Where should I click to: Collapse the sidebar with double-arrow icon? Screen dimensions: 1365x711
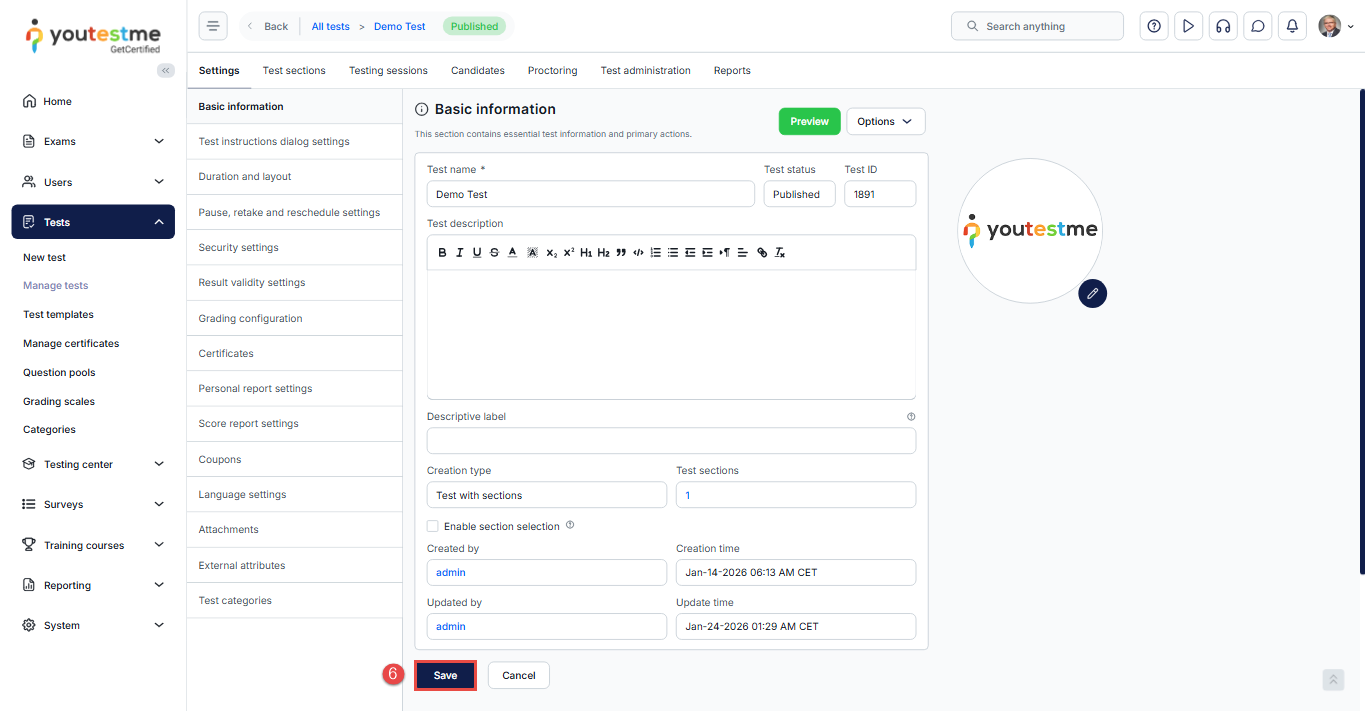[x=166, y=70]
